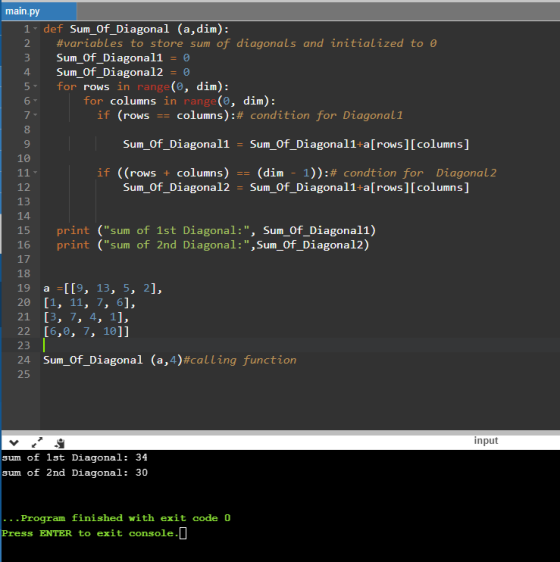Click the 'Sum_Of_Diagonal (a,4)' call on line 24
This screenshot has height=562, width=560.
[113, 360]
